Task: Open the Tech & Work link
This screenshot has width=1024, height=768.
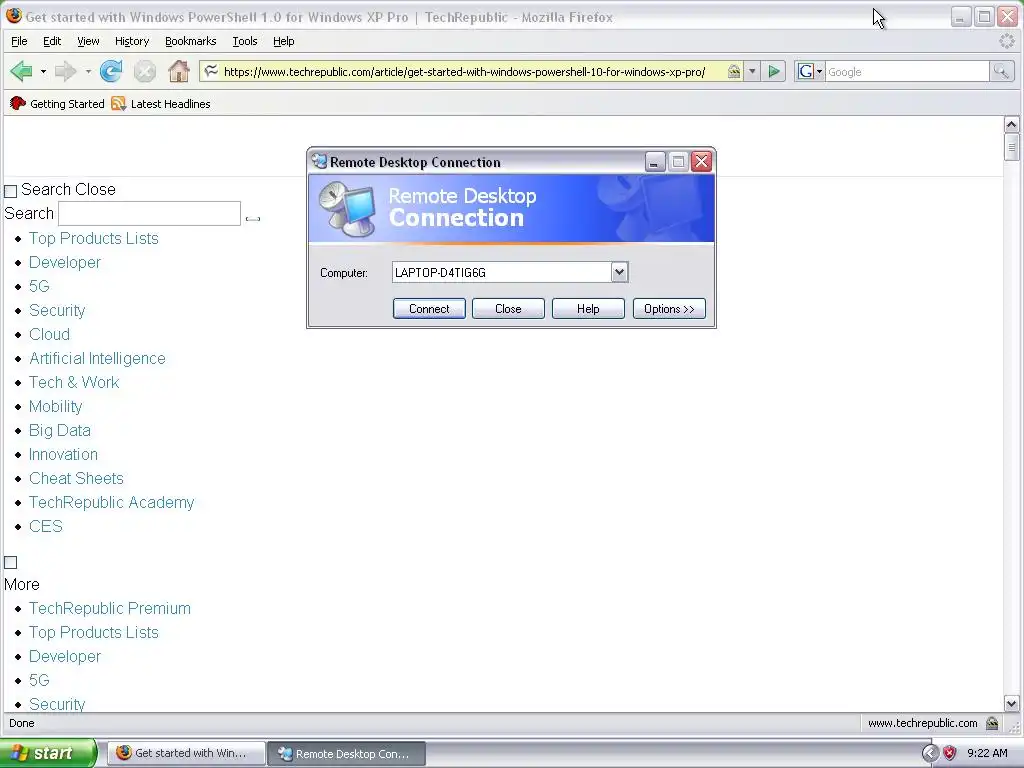Action: point(74,382)
